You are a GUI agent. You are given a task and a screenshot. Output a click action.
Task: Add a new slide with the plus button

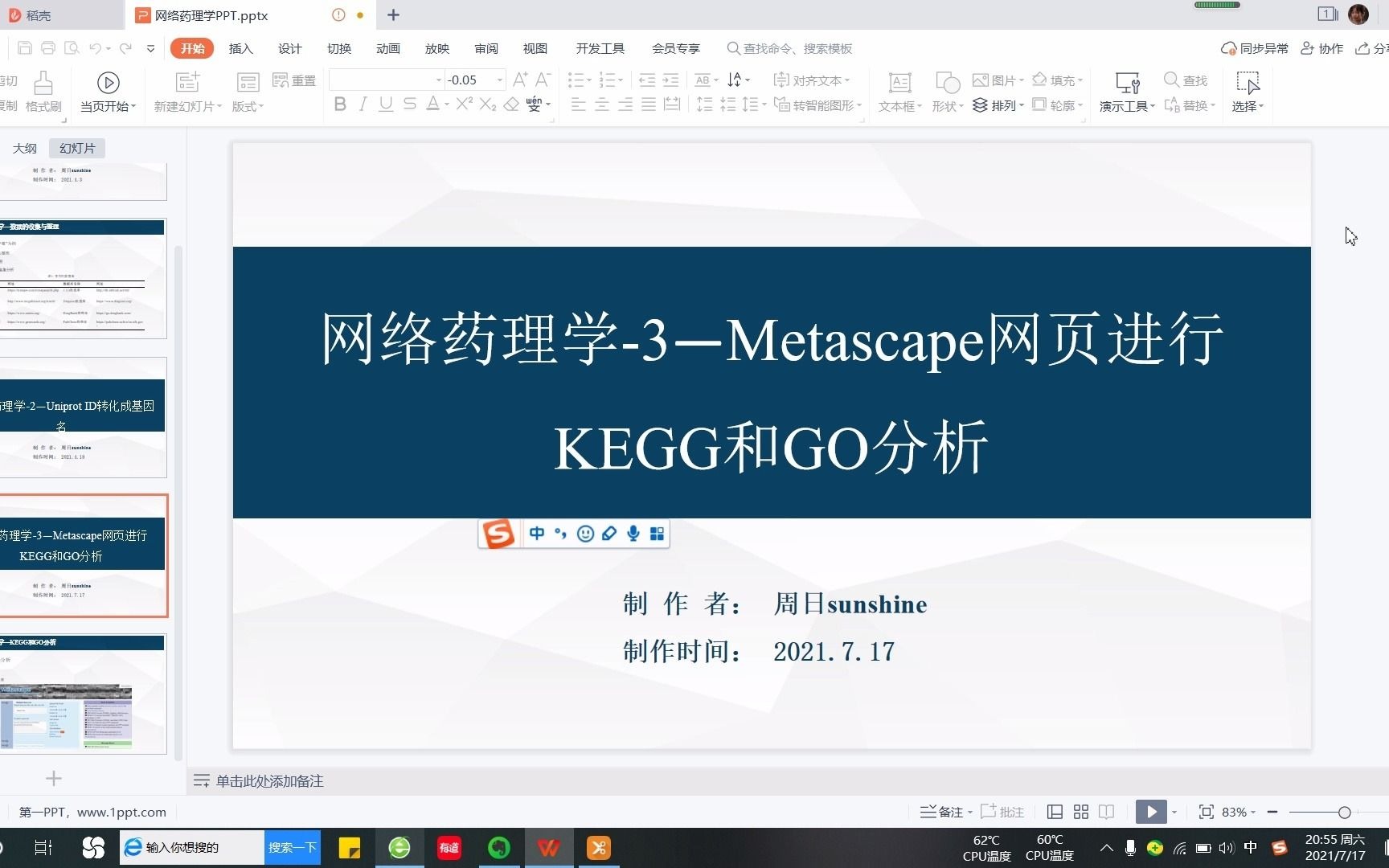[x=54, y=778]
